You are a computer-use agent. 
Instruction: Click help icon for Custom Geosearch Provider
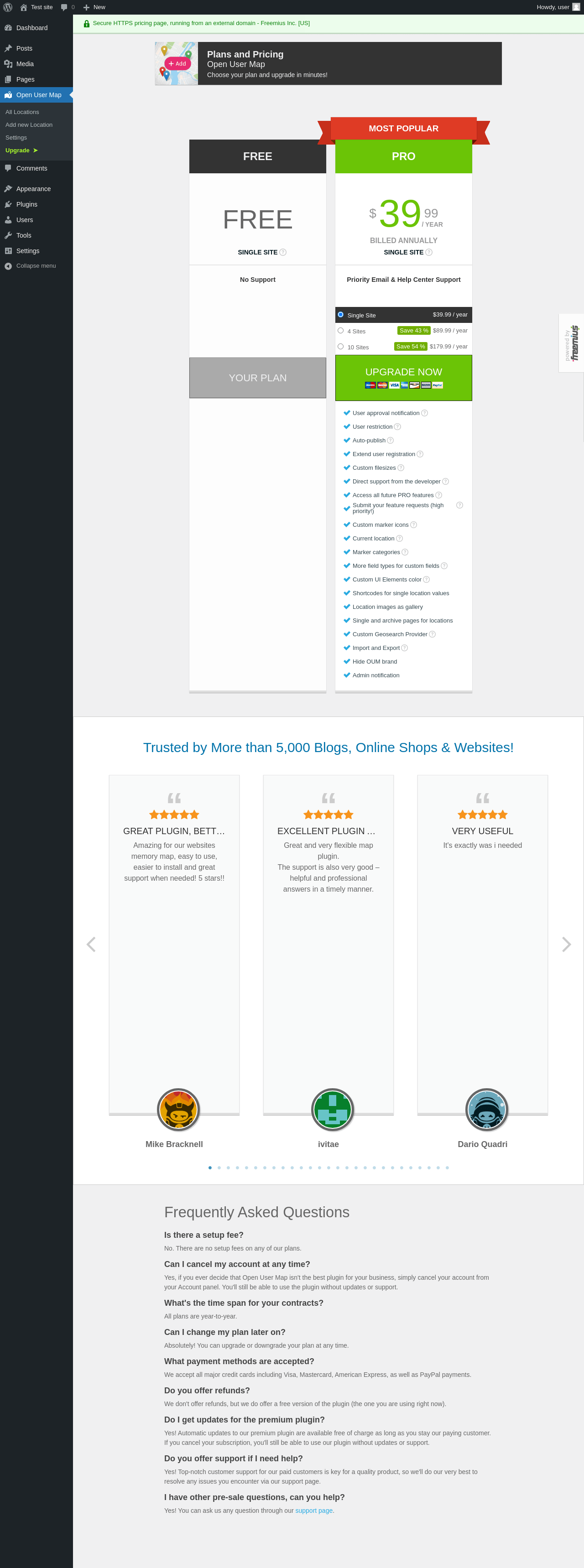click(433, 634)
